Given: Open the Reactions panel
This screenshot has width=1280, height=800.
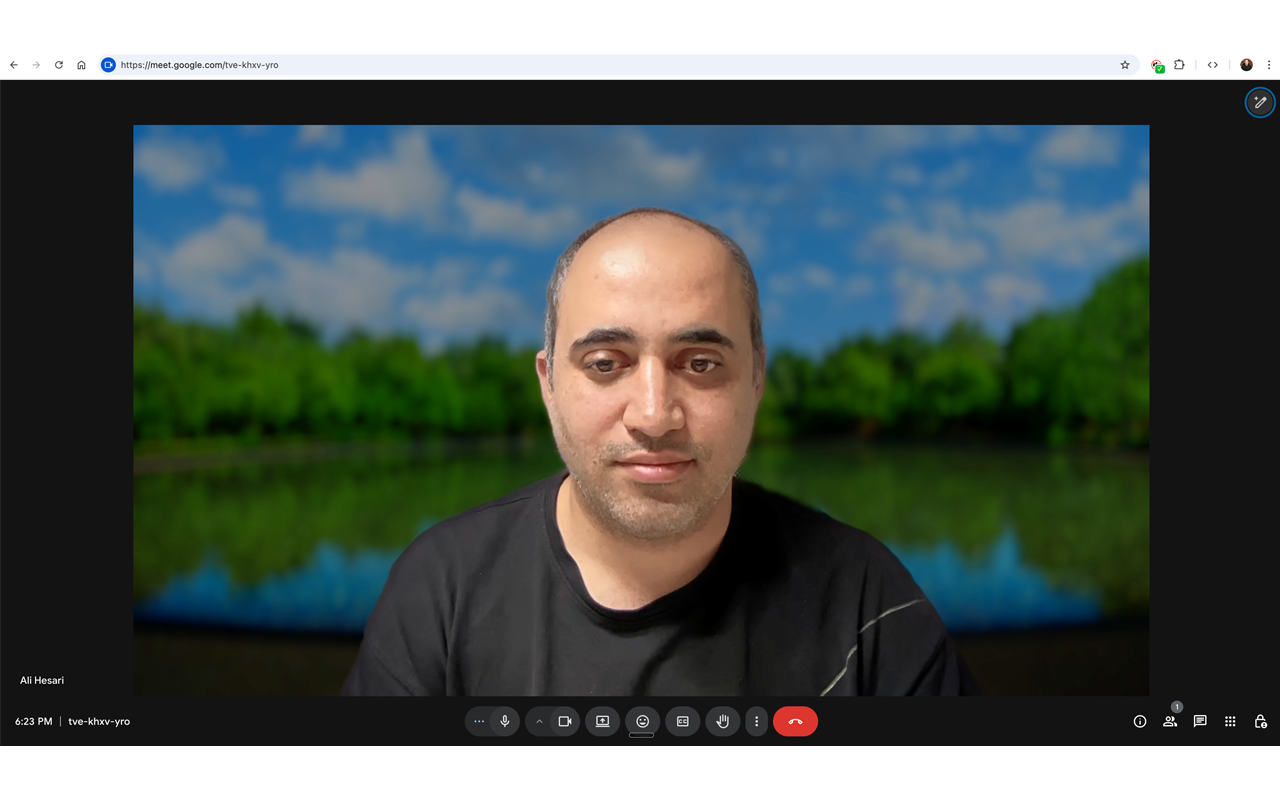Looking at the screenshot, I should (x=642, y=721).
